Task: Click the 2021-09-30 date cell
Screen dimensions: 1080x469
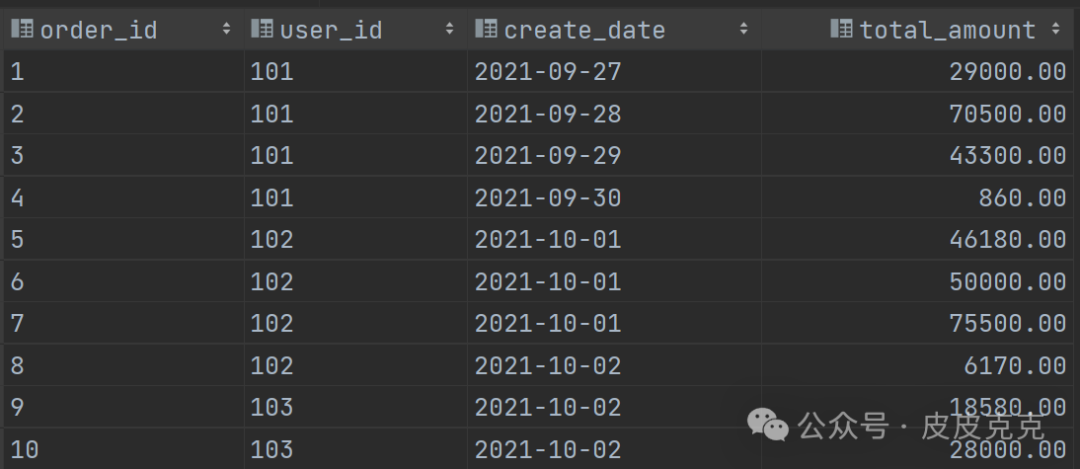Action: [x=547, y=198]
